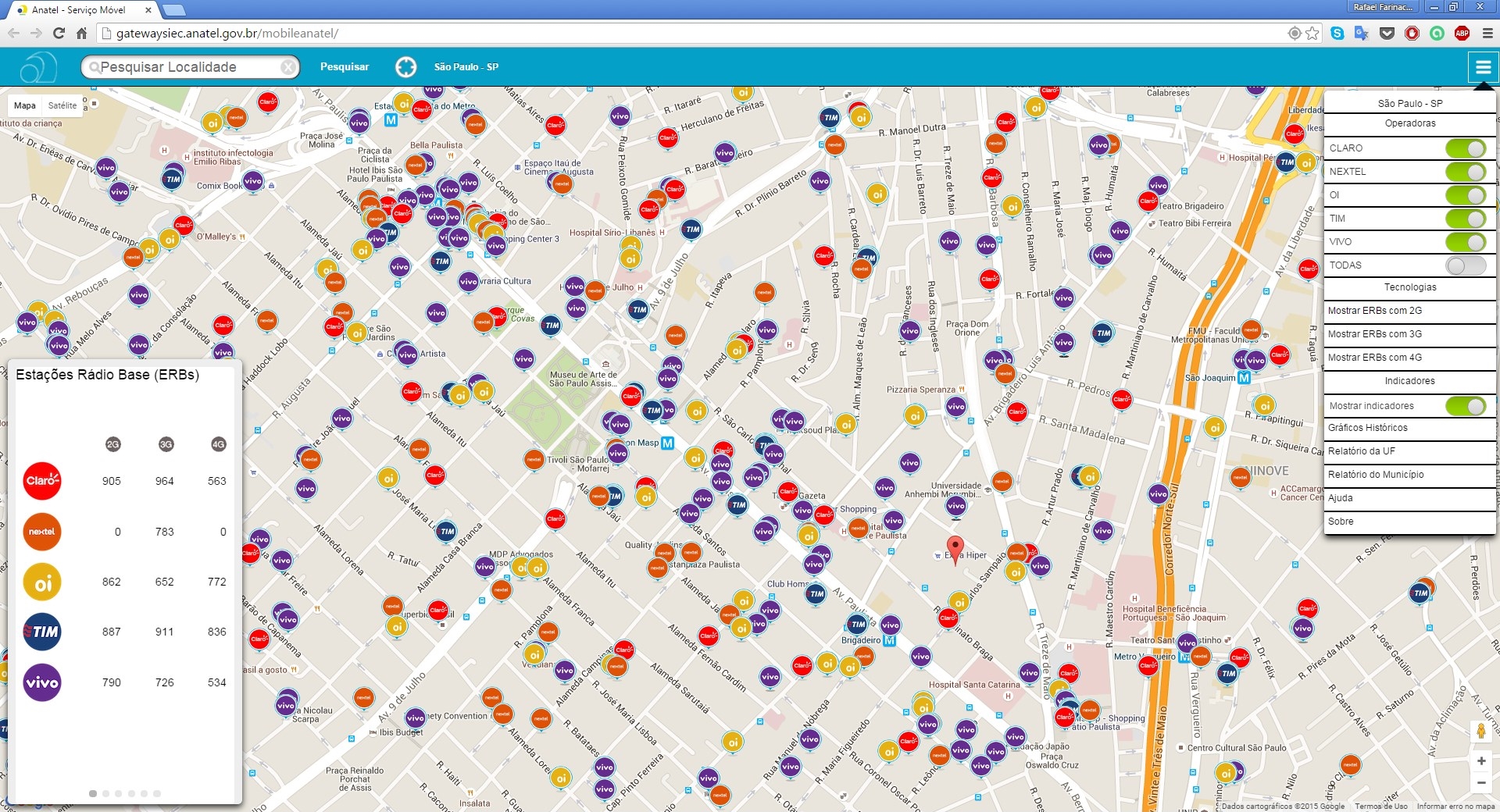Screen dimensions: 1500x812
Task: Click the Pesquisar button
Action: tap(344, 67)
